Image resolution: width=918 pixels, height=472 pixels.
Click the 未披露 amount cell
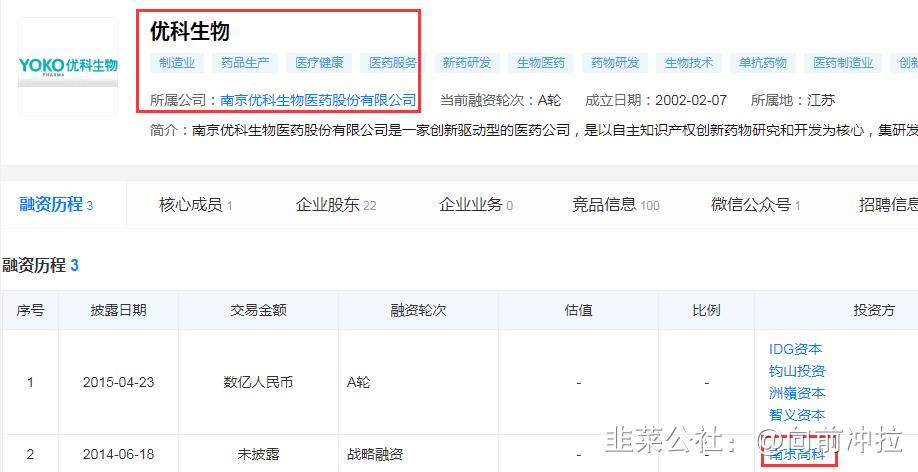coord(258,454)
